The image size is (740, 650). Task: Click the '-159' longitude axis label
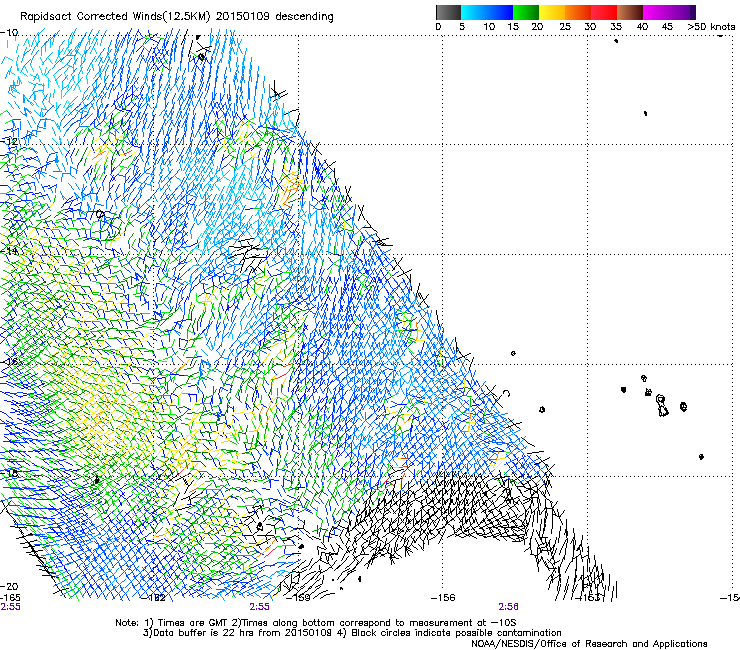pyautogui.click(x=299, y=598)
